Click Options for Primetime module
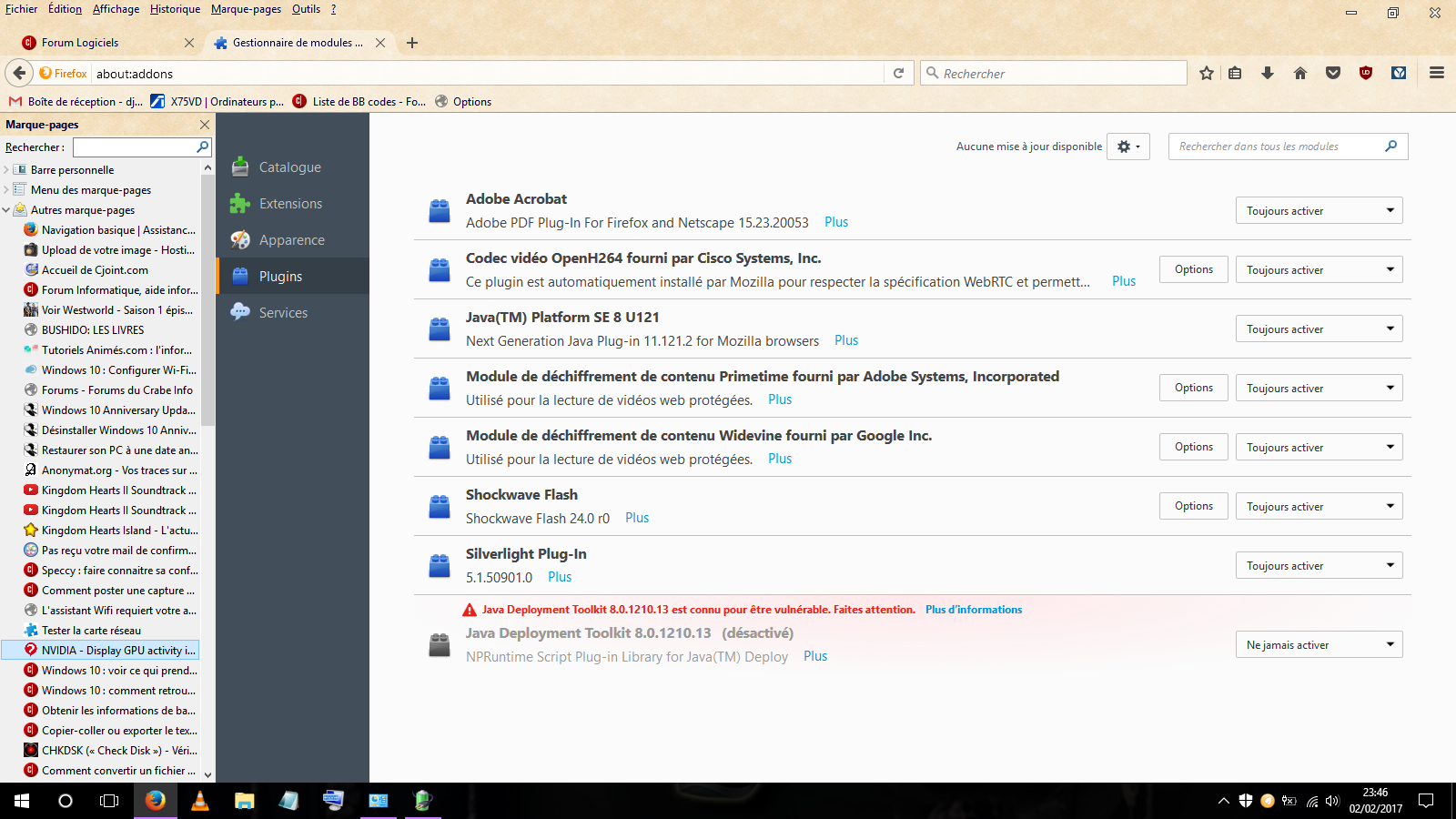This screenshot has height=819, width=1456. pos(1194,388)
